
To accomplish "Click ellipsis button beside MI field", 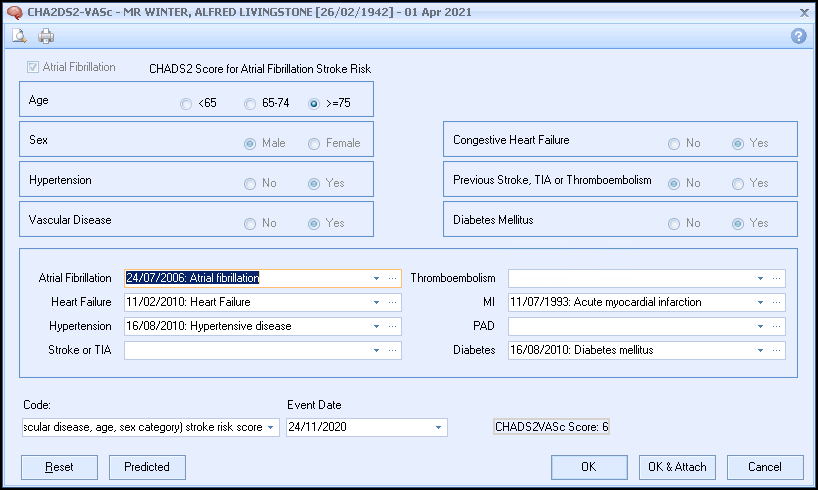I will coord(777,302).
